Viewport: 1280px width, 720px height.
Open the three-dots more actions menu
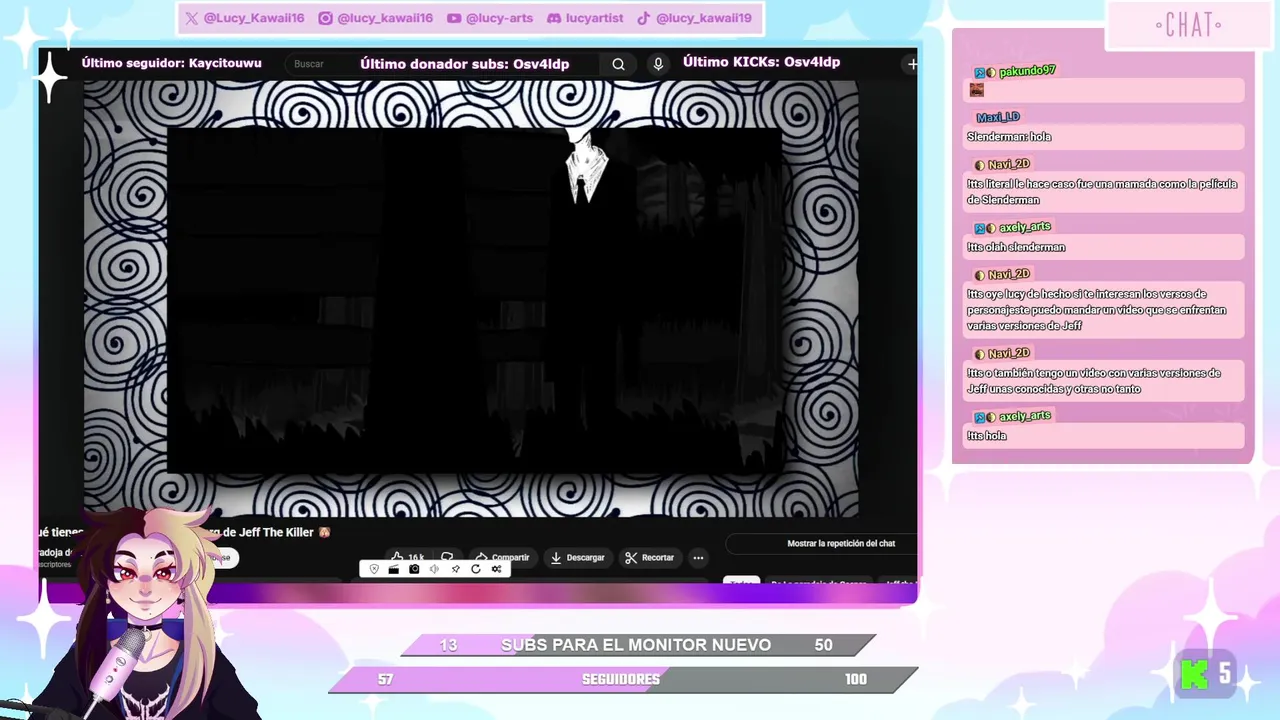pos(698,557)
